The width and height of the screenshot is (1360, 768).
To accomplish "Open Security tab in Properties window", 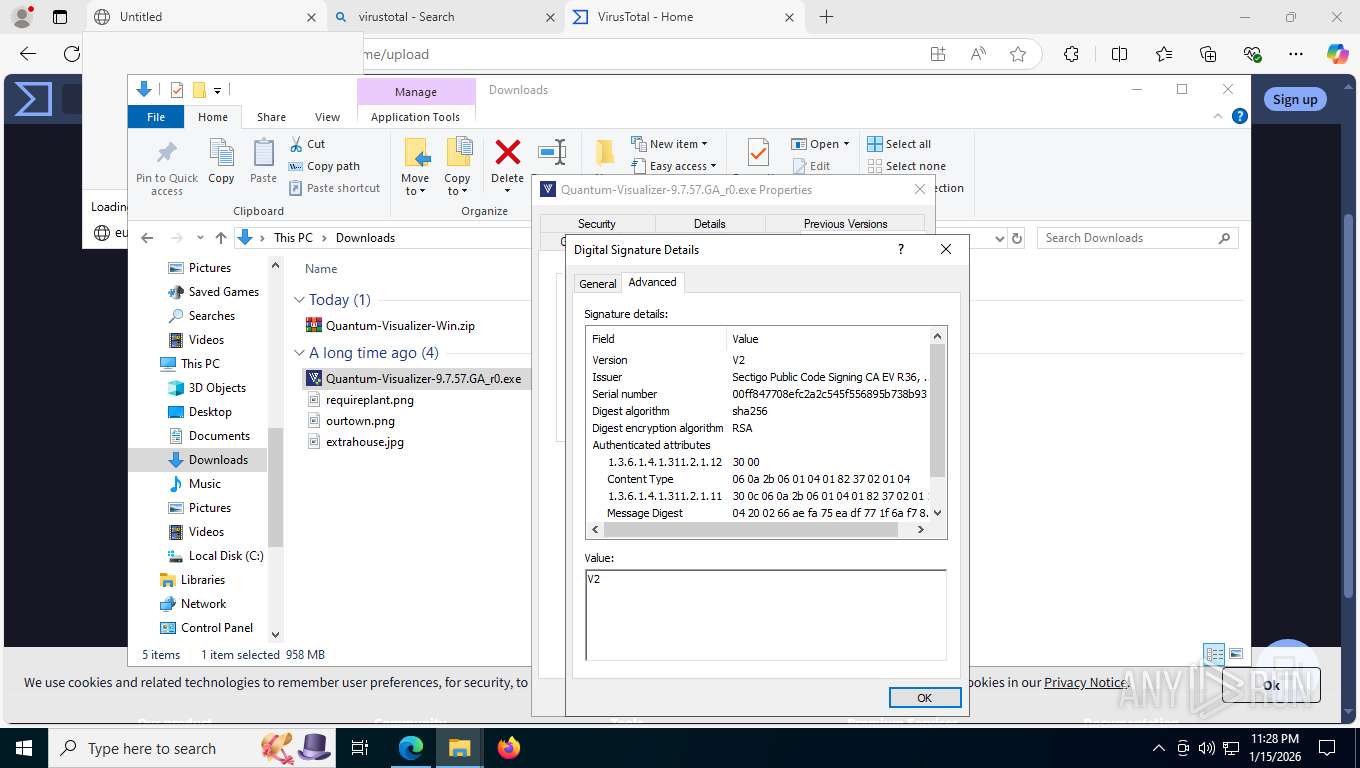I will click(x=597, y=224).
